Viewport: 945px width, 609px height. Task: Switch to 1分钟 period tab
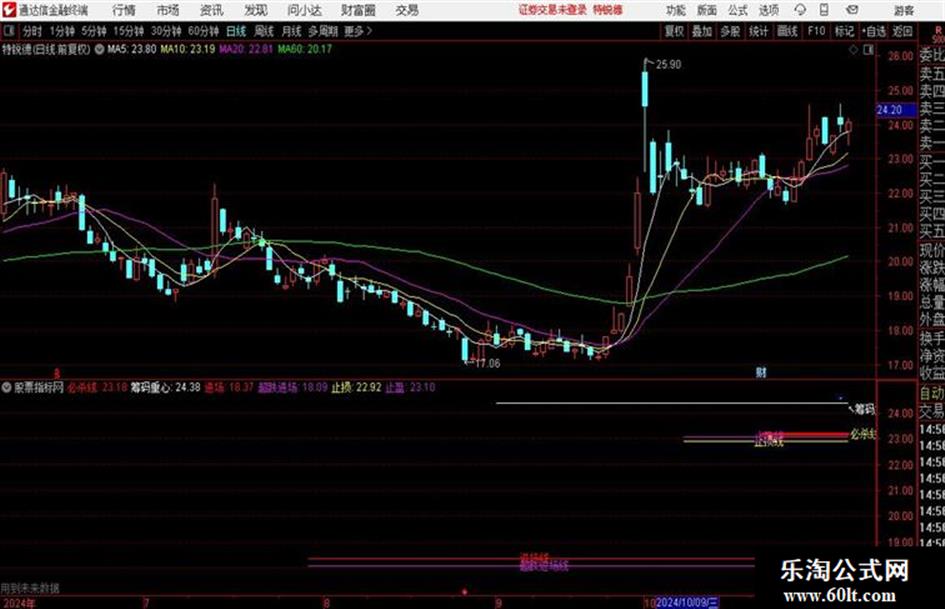62,31
